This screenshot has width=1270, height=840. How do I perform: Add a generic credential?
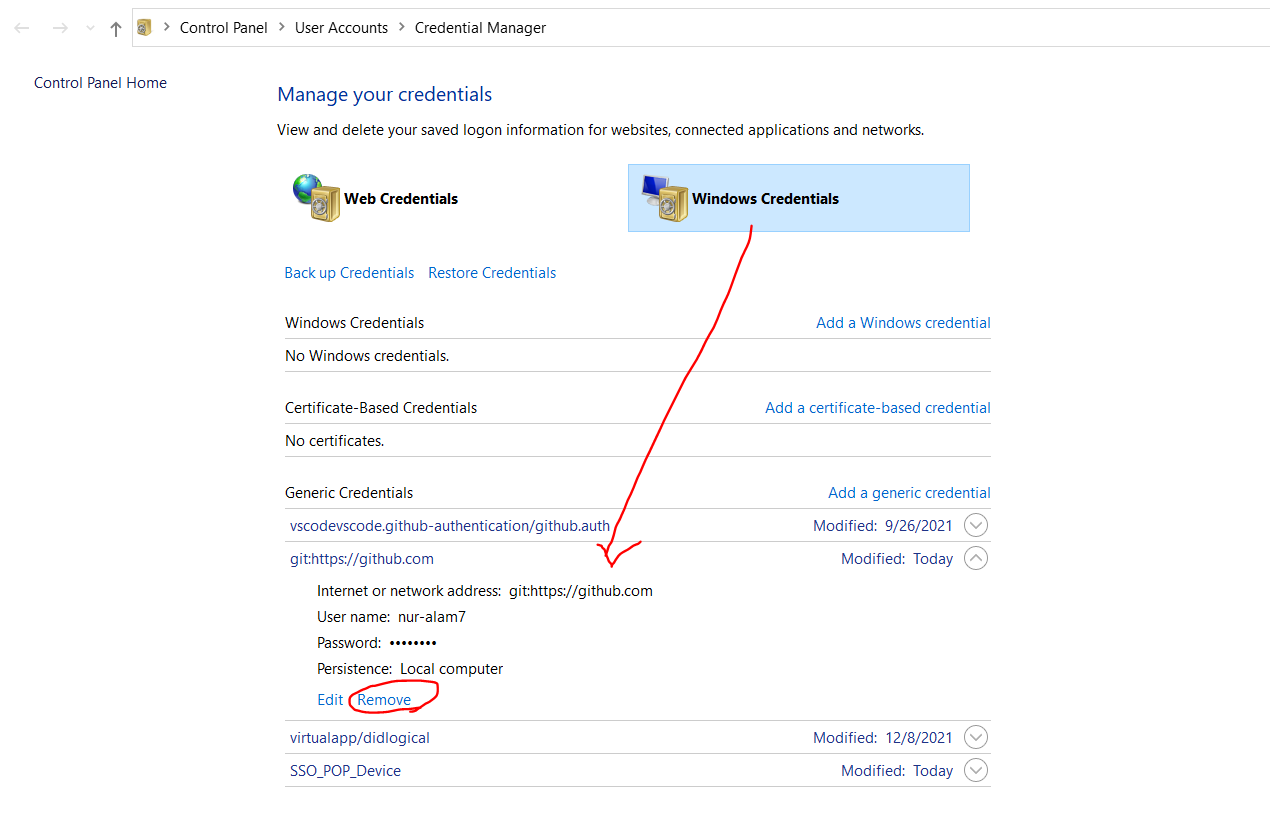tap(909, 493)
